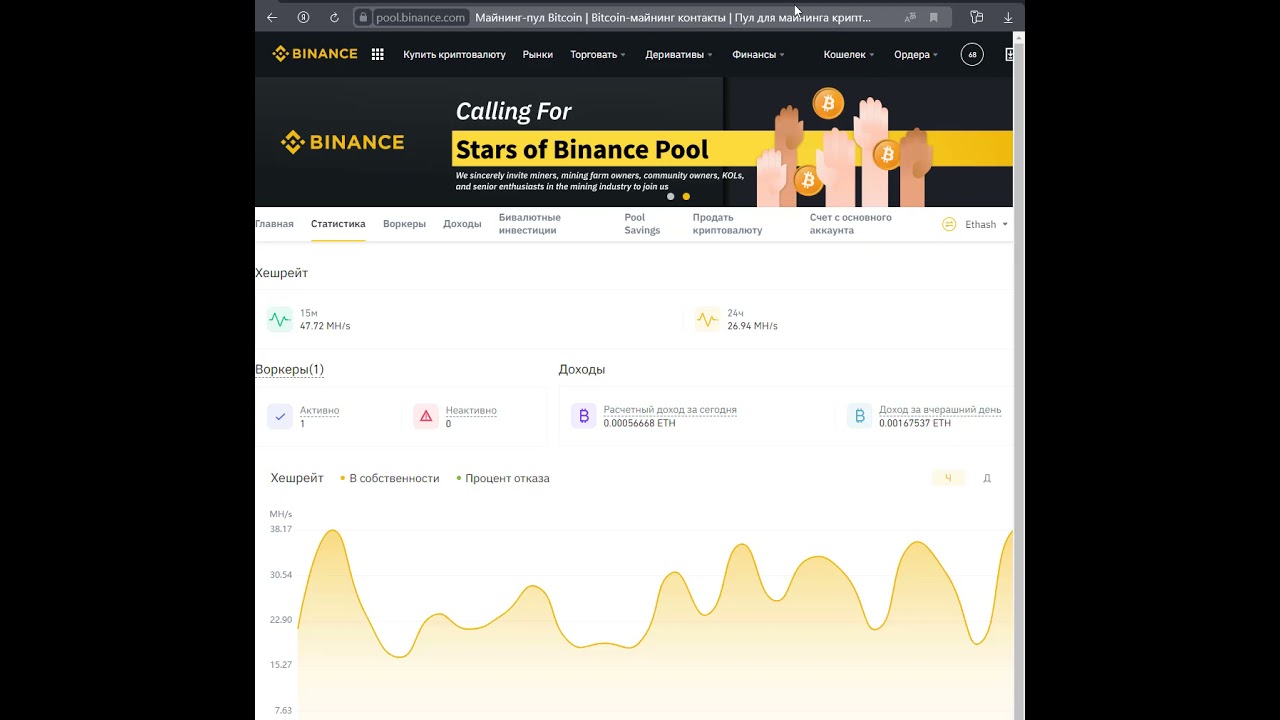Screen dimensions: 1280x720
Task: Click the 0.00167537 ETH value
Action: [915, 423]
